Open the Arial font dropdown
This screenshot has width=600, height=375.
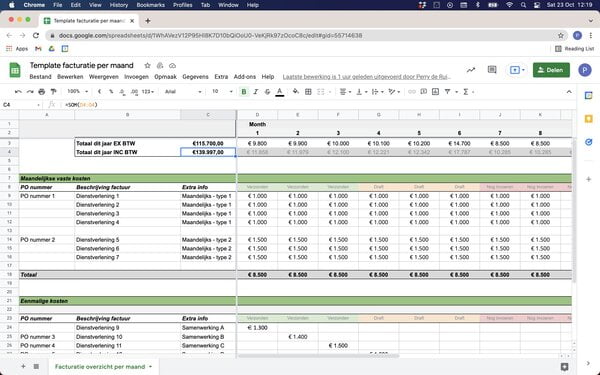pos(183,92)
